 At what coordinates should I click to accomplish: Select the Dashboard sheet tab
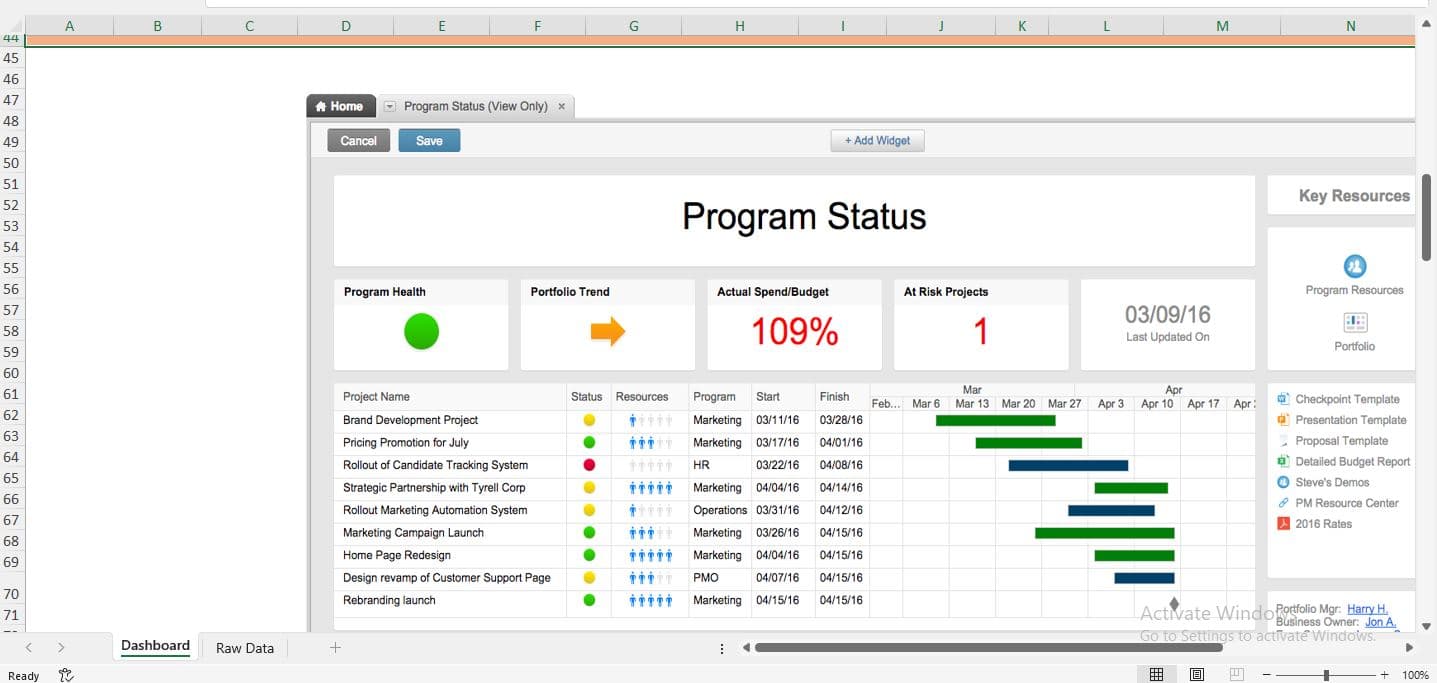155,646
